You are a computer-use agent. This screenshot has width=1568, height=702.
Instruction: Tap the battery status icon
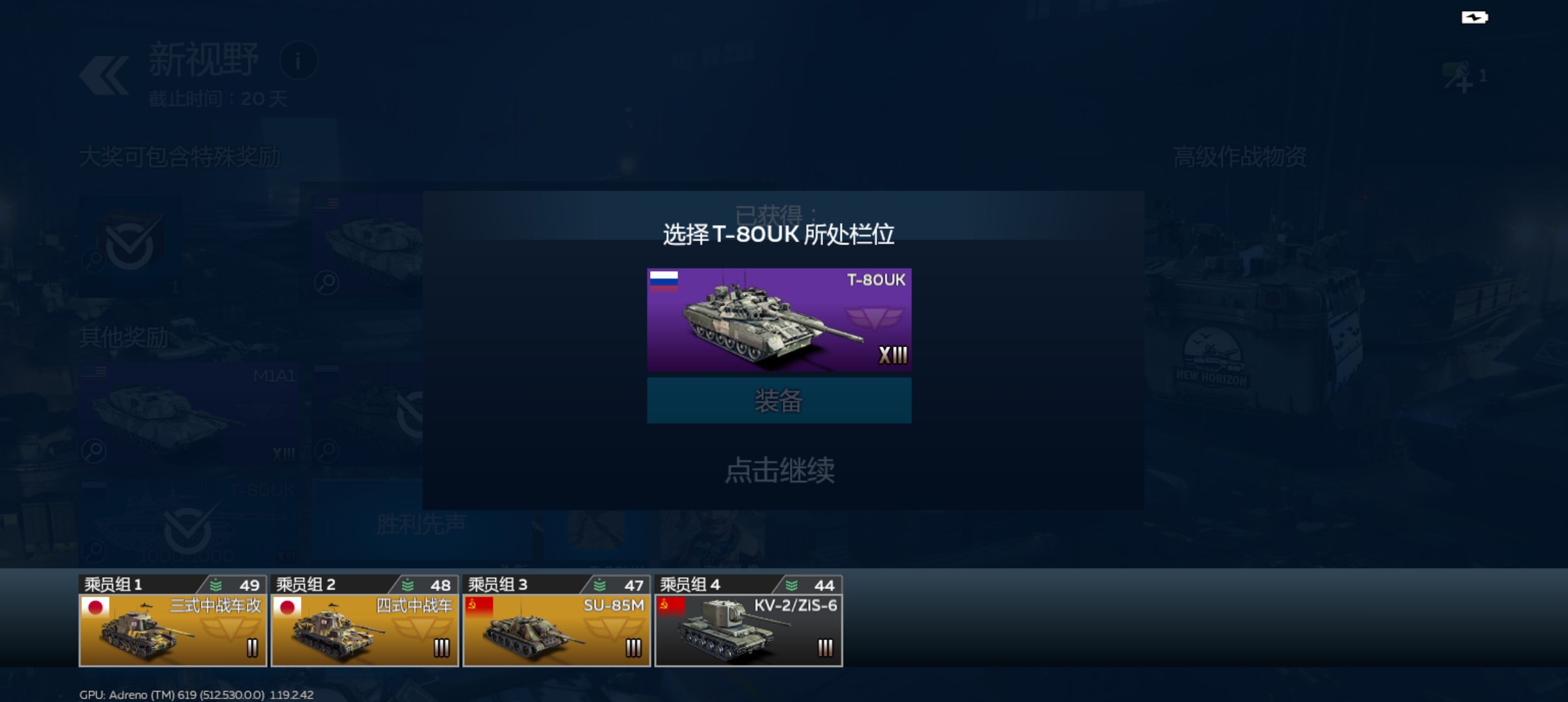coord(1474,18)
